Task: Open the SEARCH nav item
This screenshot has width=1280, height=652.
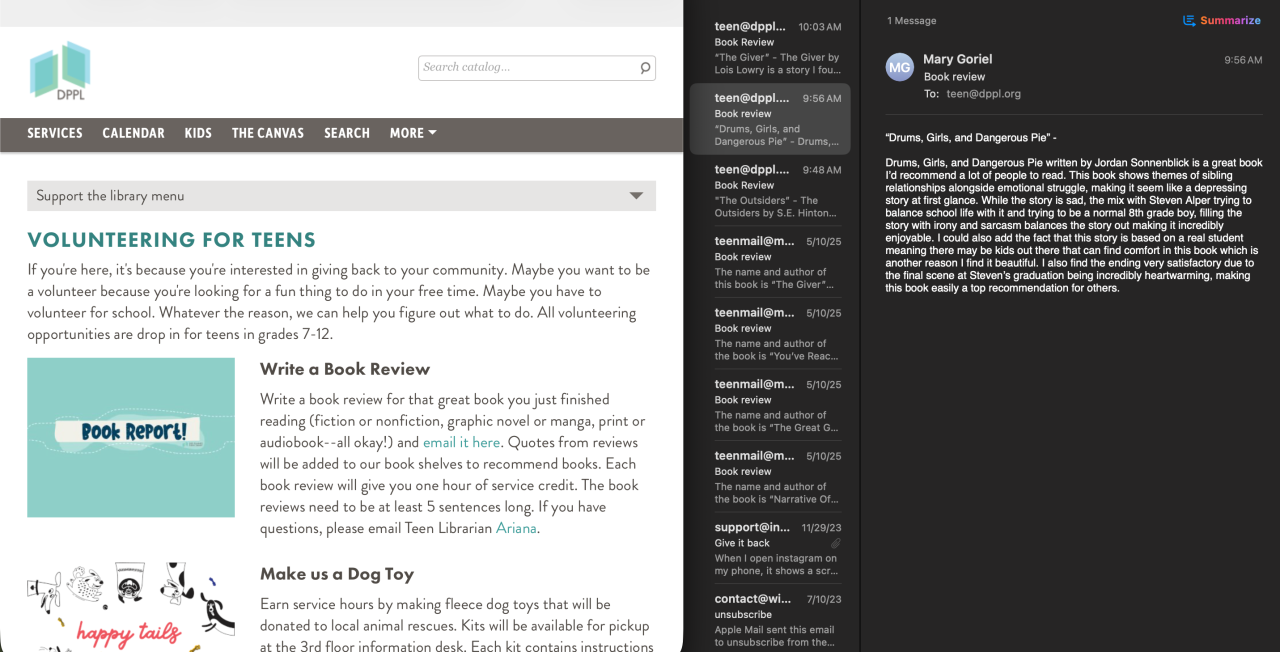Action: [x=347, y=133]
